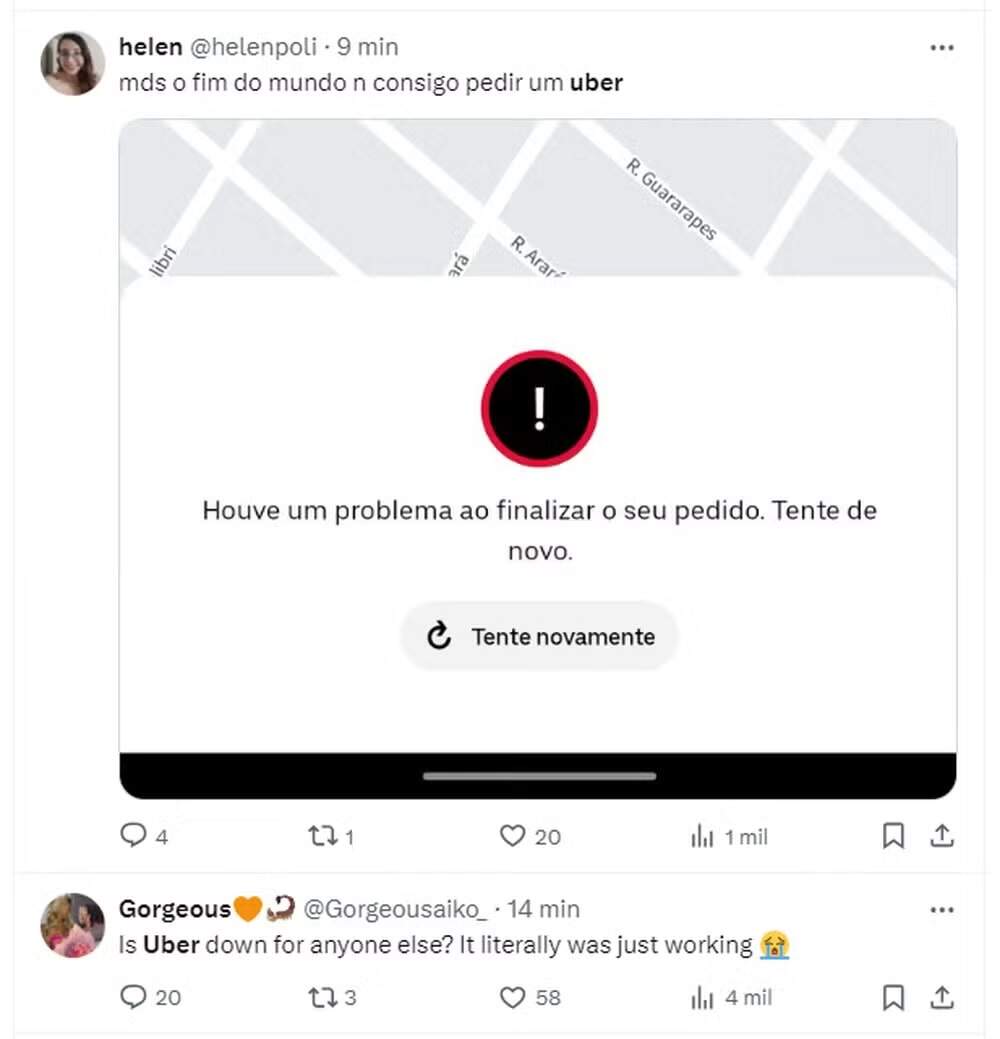
Task: Open more options for helen's tweet
Action: tap(942, 47)
